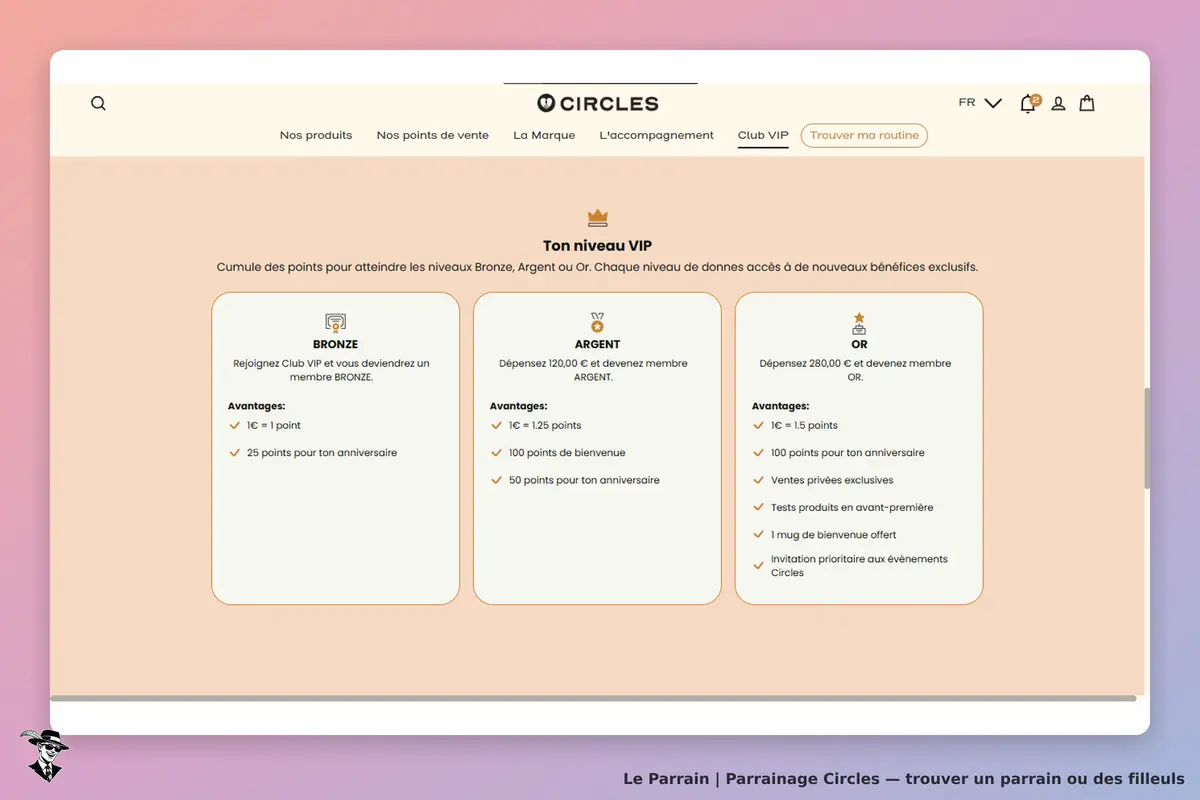Click '50 points pour ton anniversaire'
Image resolution: width=1200 pixels, height=800 pixels.
584,480
